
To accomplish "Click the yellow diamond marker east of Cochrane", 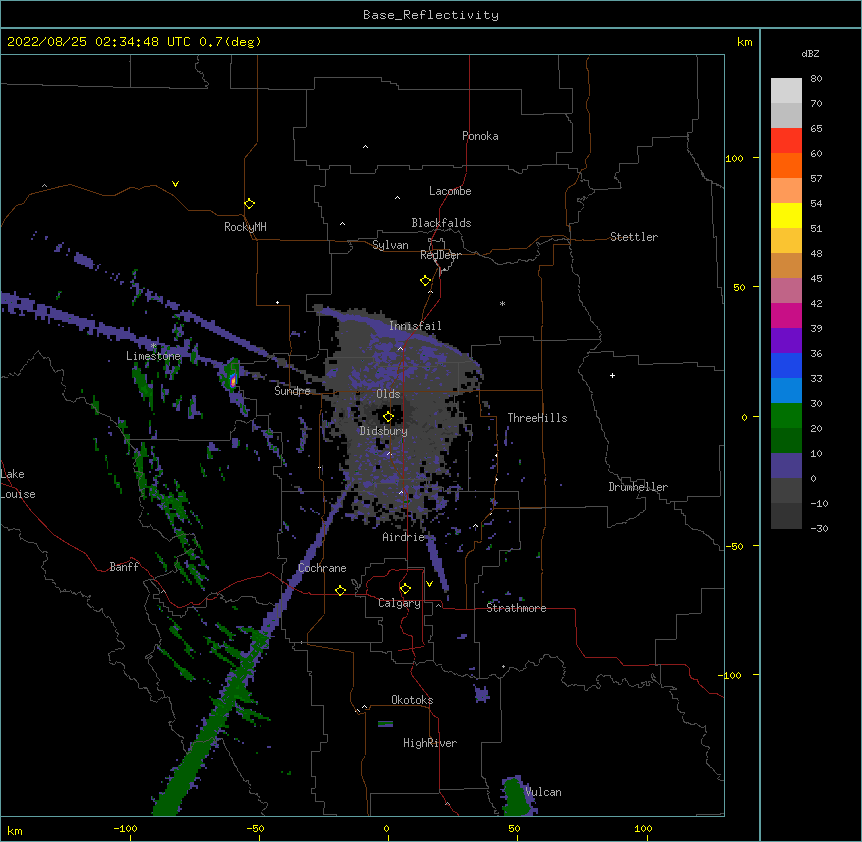I will point(340,590).
